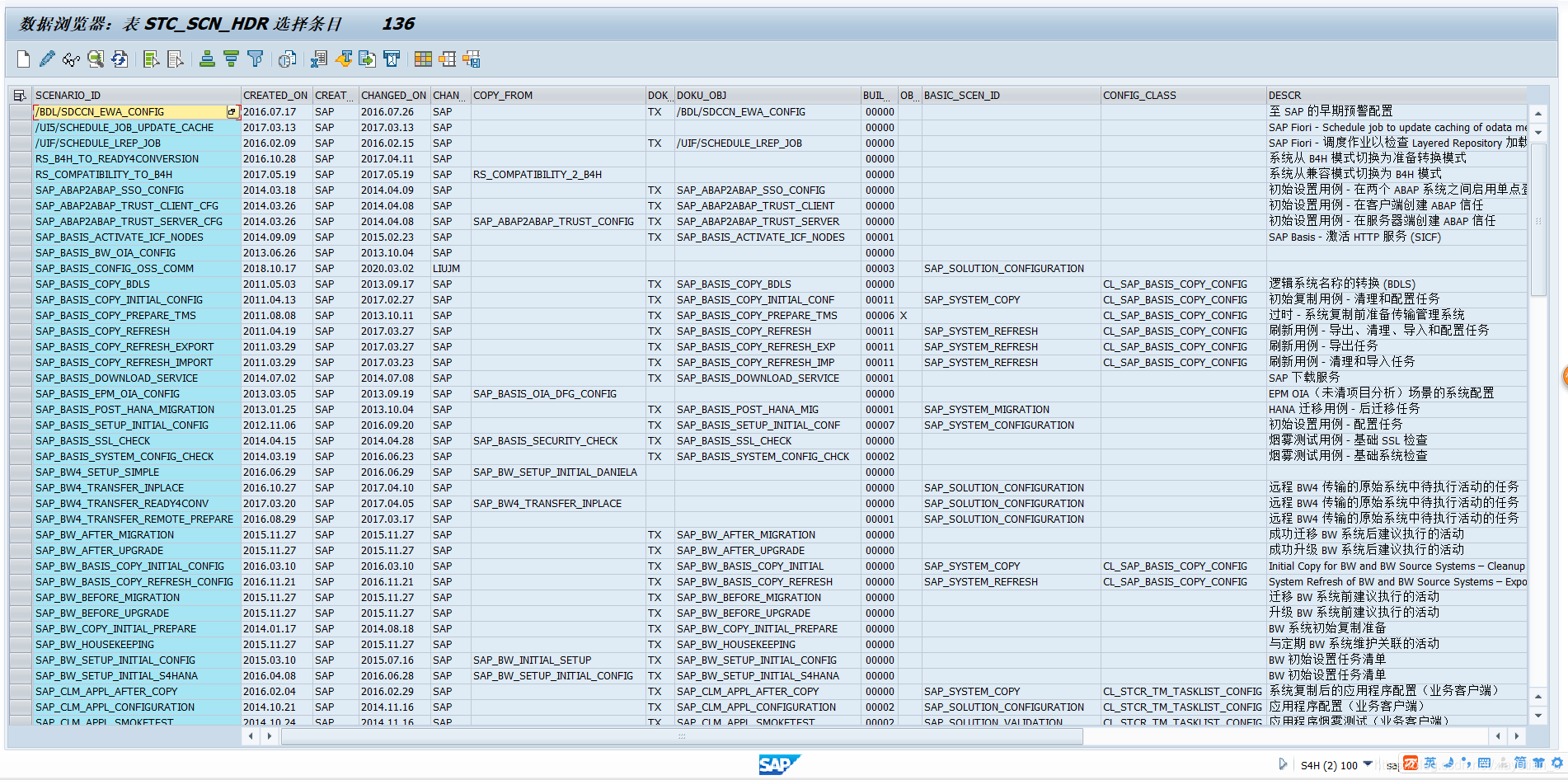Image resolution: width=1568 pixels, height=780 pixels.
Task: Click the pencil Change icon
Action: 47,59
